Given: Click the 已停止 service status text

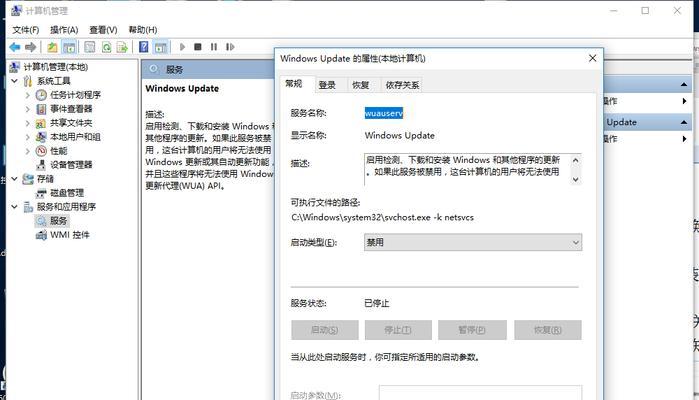Looking at the screenshot, I should (377, 303).
